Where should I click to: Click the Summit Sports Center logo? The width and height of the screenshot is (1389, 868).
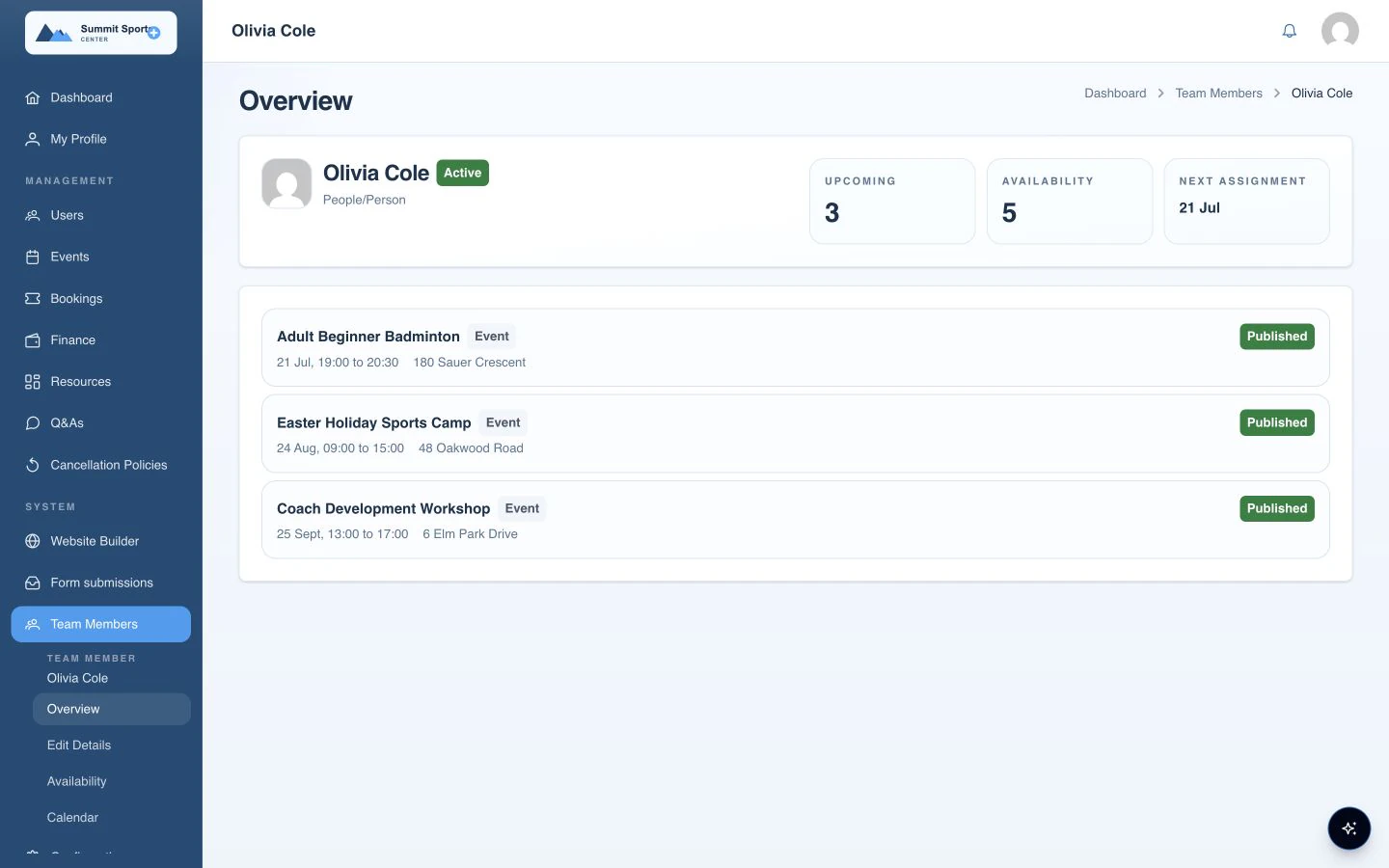(101, 33)
